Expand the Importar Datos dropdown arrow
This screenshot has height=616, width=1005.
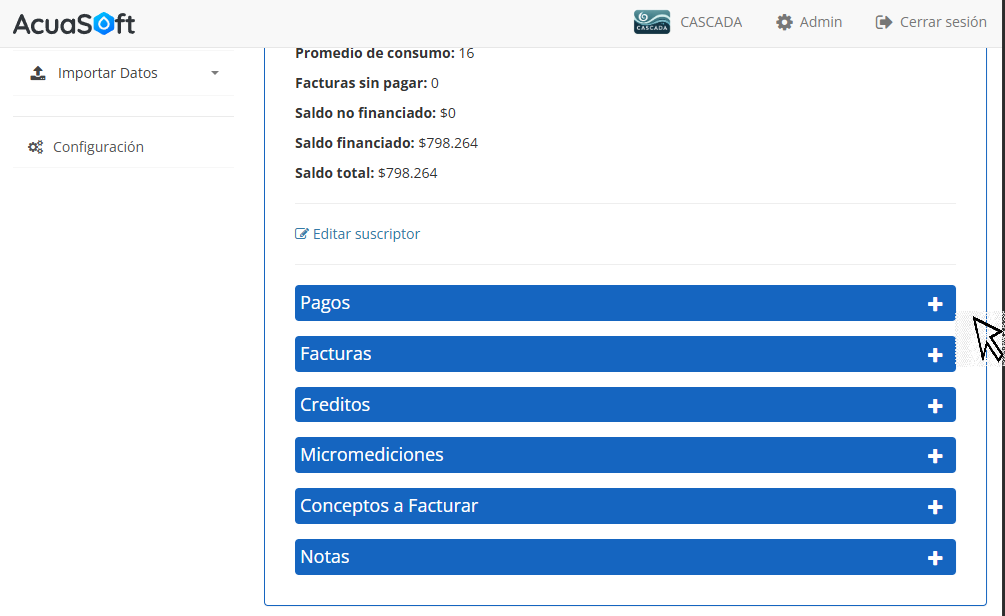215,73
